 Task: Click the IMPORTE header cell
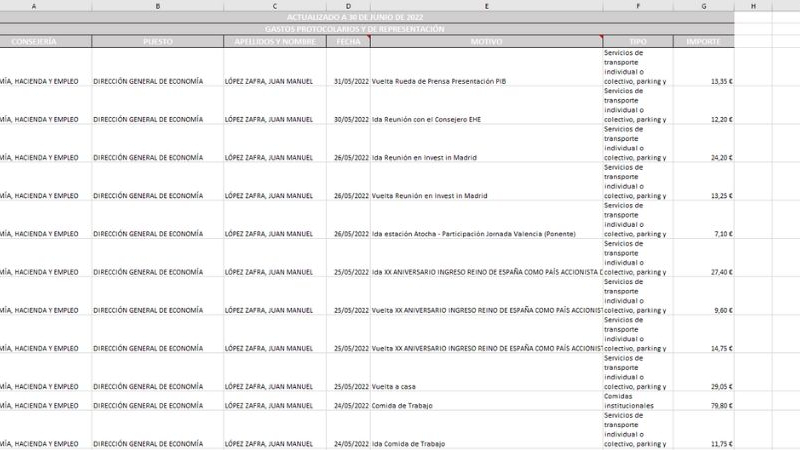click(x=704, y=41)
